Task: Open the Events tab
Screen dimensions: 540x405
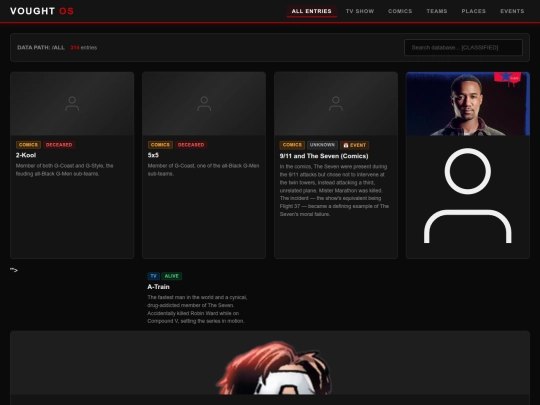Action: coord(512,11)
